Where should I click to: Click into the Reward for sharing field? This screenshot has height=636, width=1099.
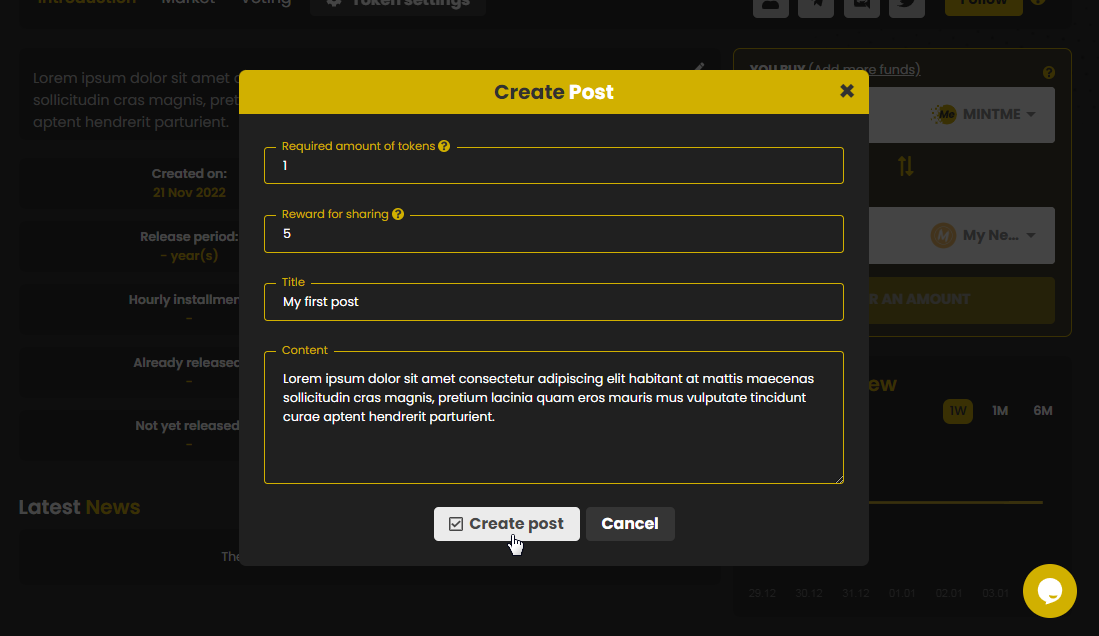pyautogui.click(x=553, y=234)
